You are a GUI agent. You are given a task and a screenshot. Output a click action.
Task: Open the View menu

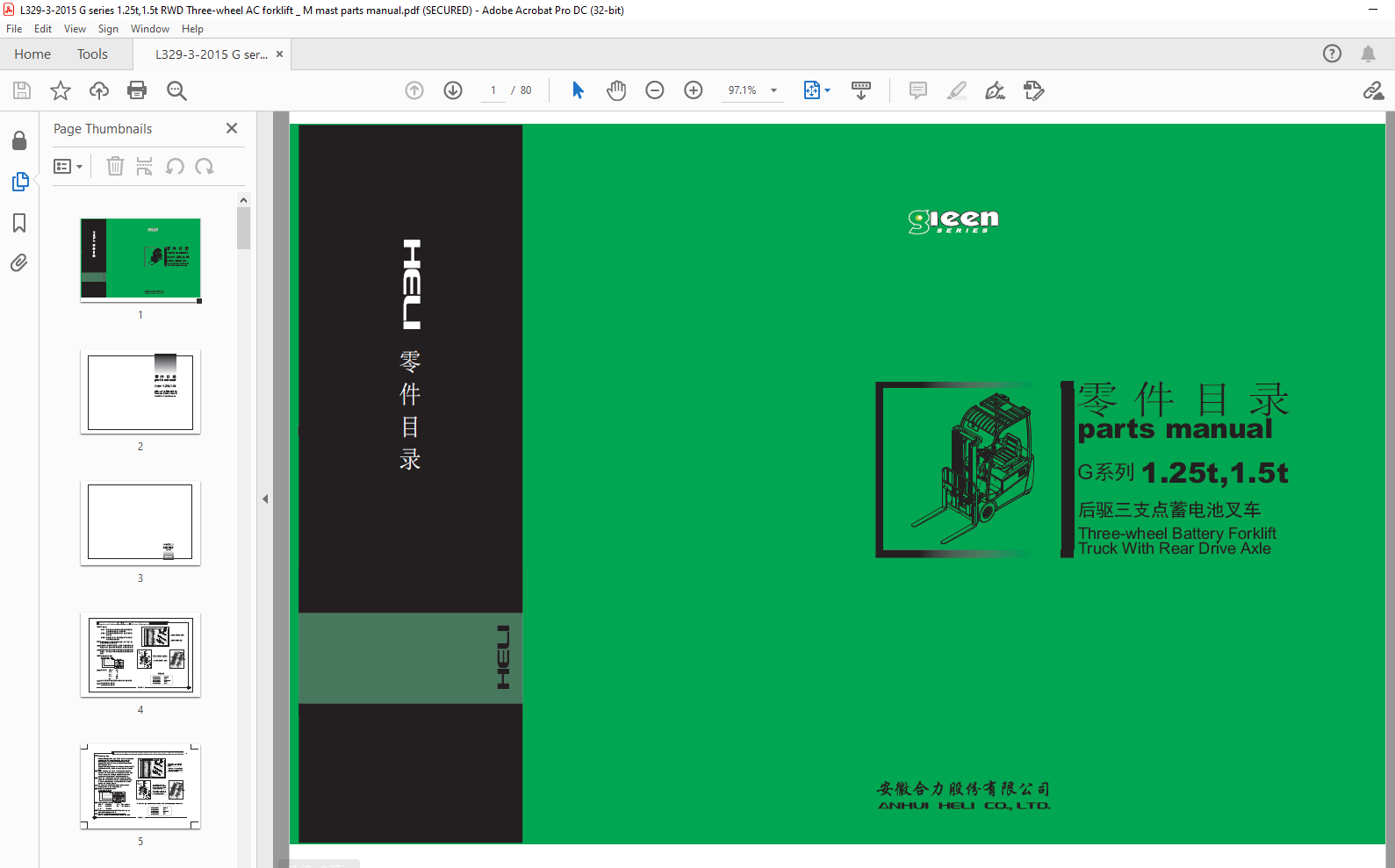point(75,29)
